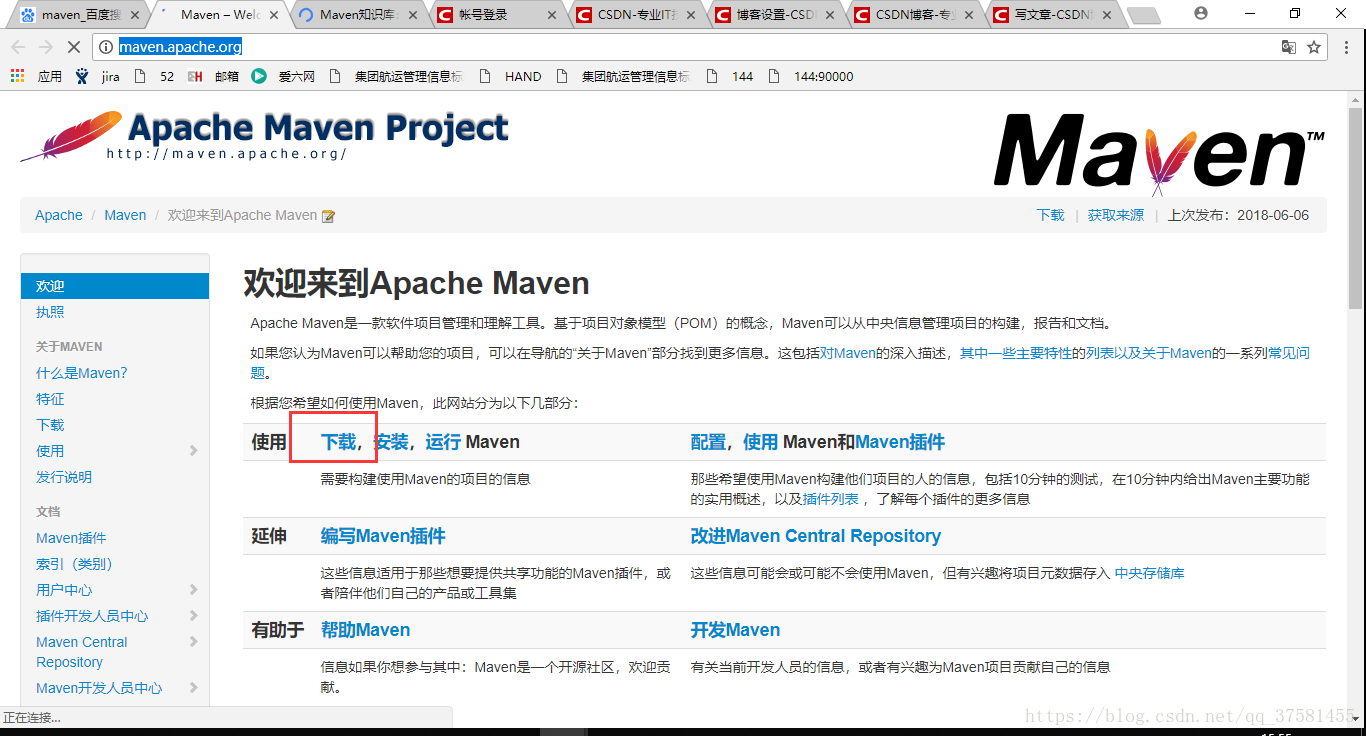Open the 144 bookmark
Viewport: 1366px width, 736px height.
(x=729, y=76)
